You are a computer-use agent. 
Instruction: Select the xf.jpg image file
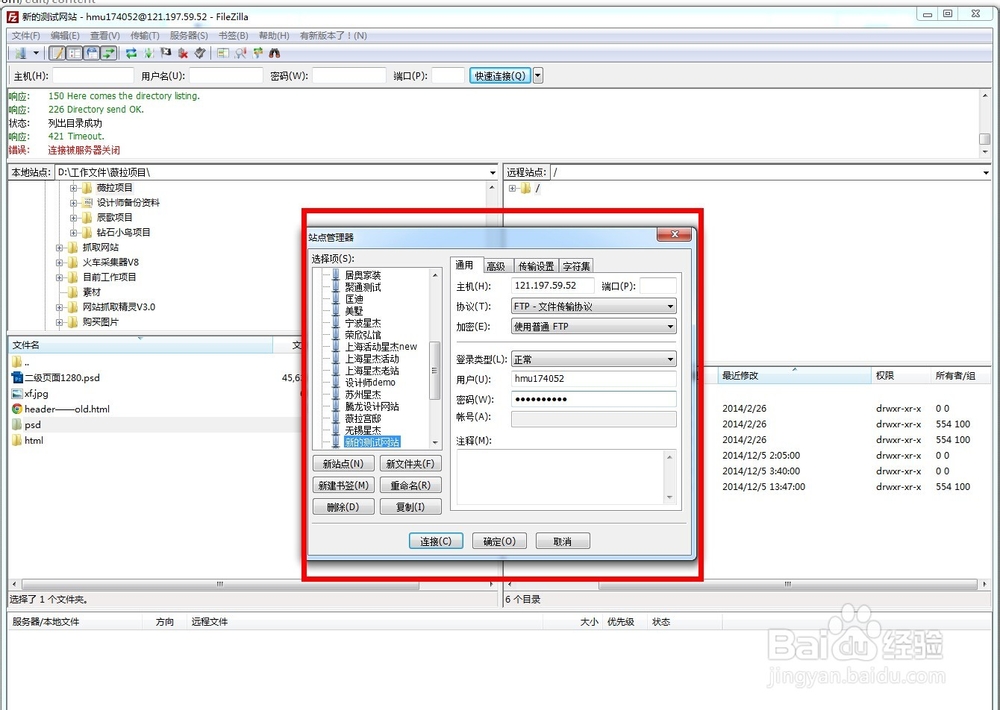click(36, 394)
